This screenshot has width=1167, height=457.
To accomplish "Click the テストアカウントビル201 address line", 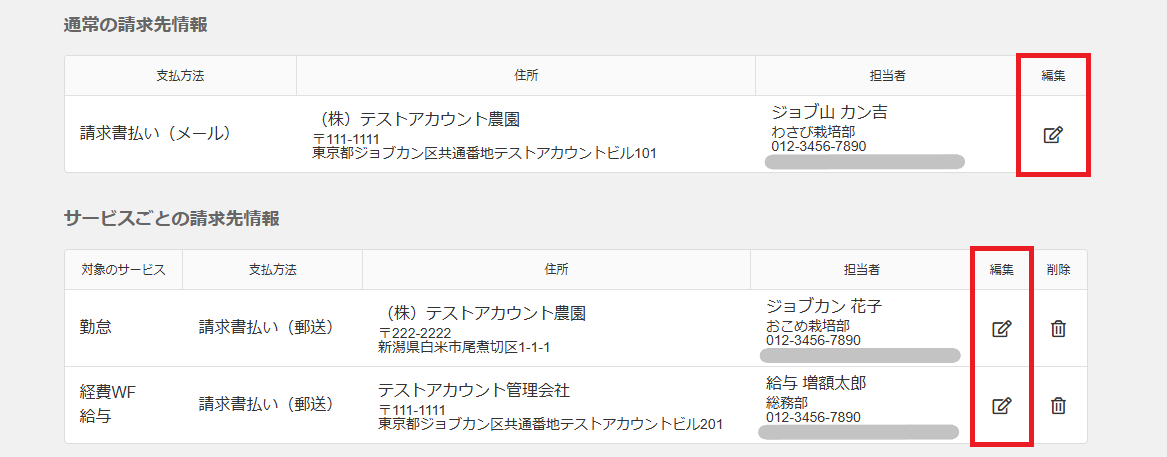I will click(550, 424).
